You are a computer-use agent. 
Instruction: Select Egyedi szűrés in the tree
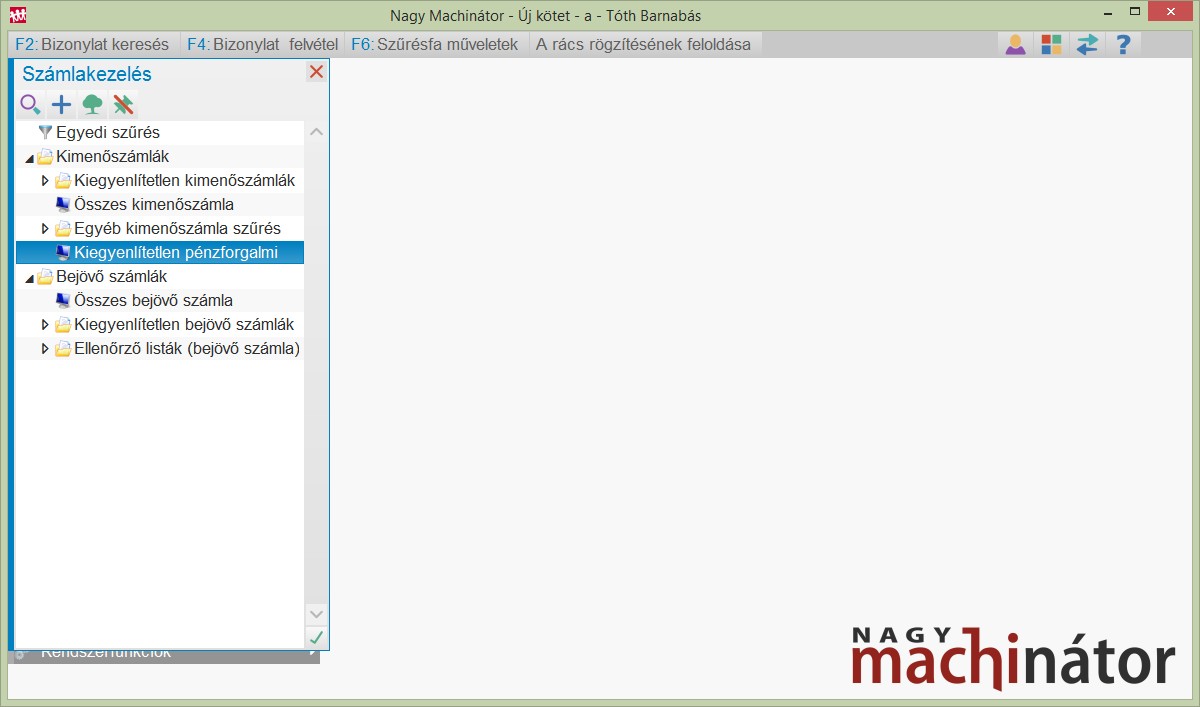click(x=108, y=132)
